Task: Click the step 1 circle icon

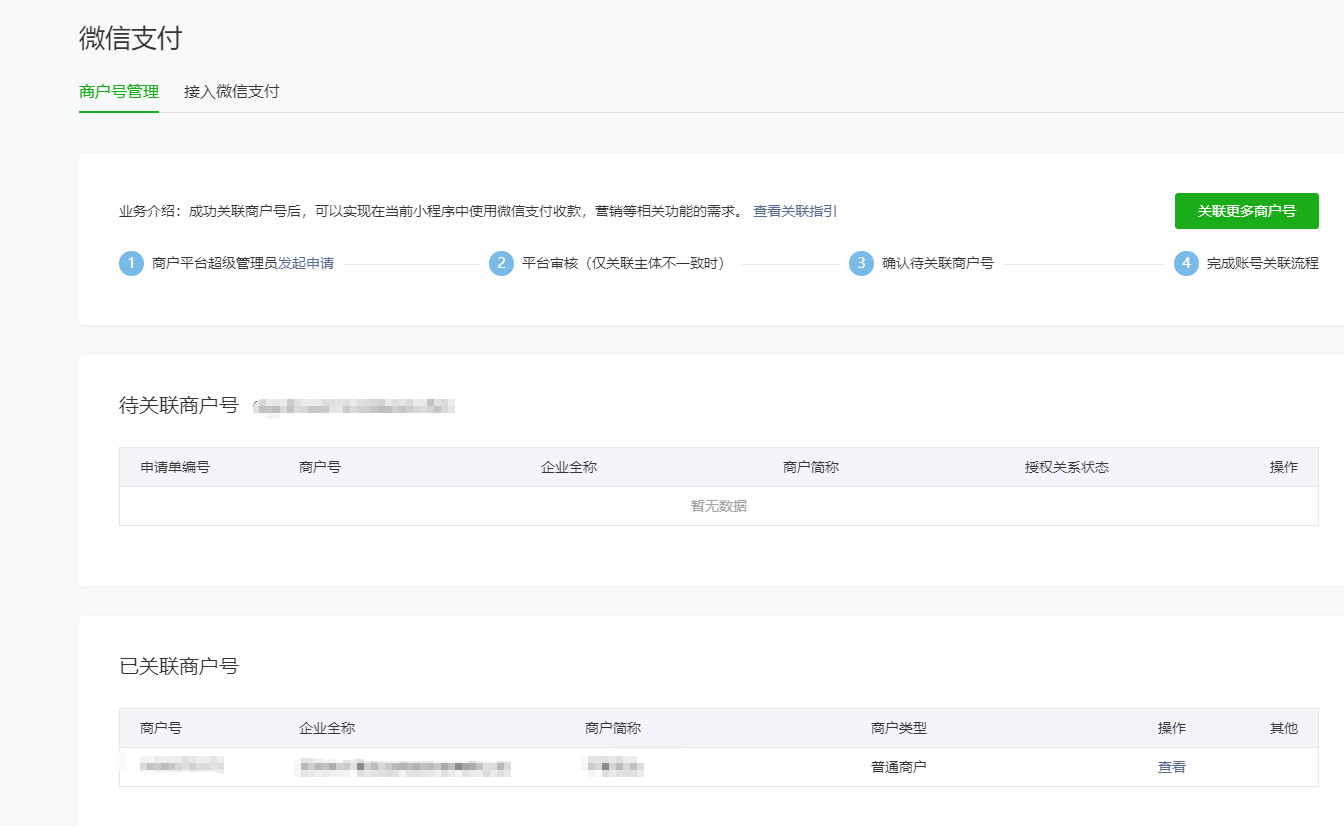Action: click(131, 264)
